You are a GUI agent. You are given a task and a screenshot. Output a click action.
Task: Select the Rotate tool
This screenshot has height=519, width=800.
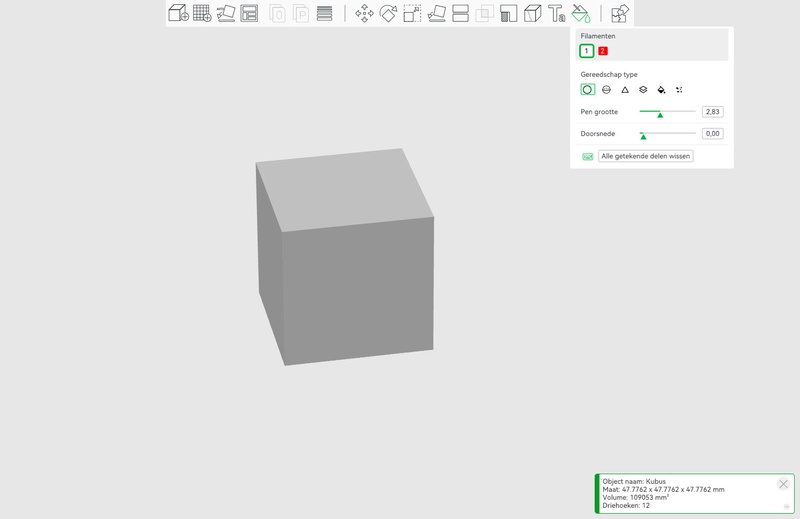click(388, 13)
